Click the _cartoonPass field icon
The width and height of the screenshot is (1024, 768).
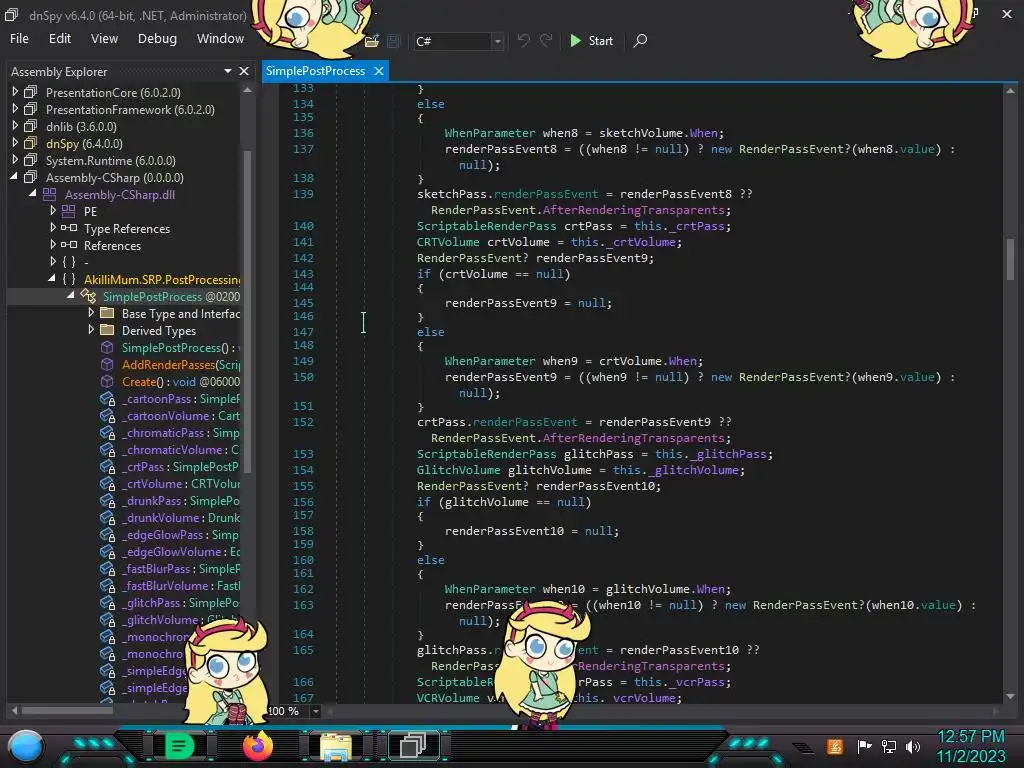[107, 398]
